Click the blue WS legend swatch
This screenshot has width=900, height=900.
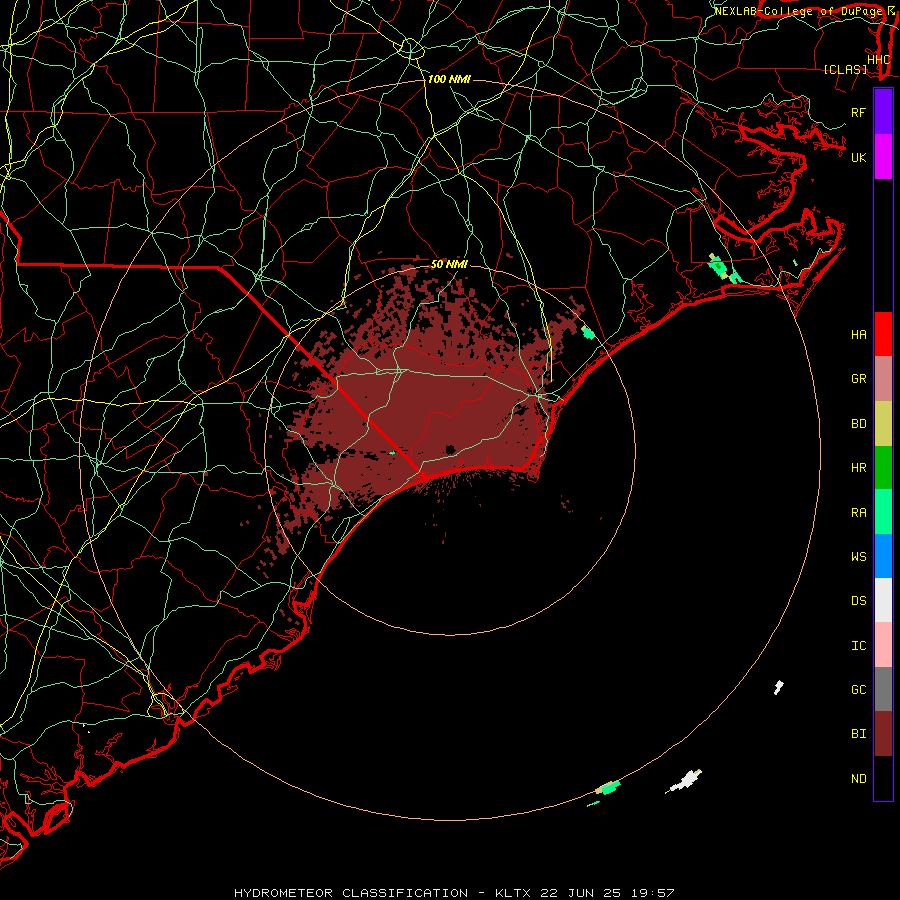[x=883, y=556]
